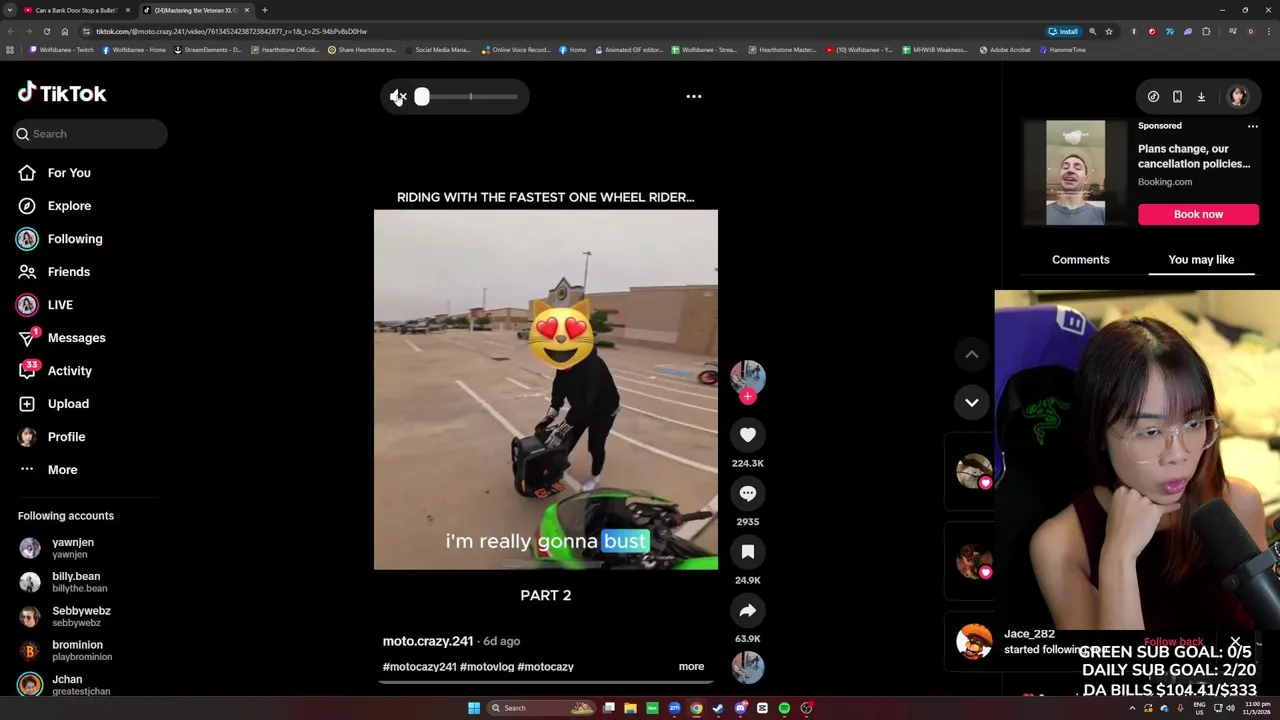
Task: Show hidden system tray icons
Action: pyautogui.click(x=1132, y=708)
